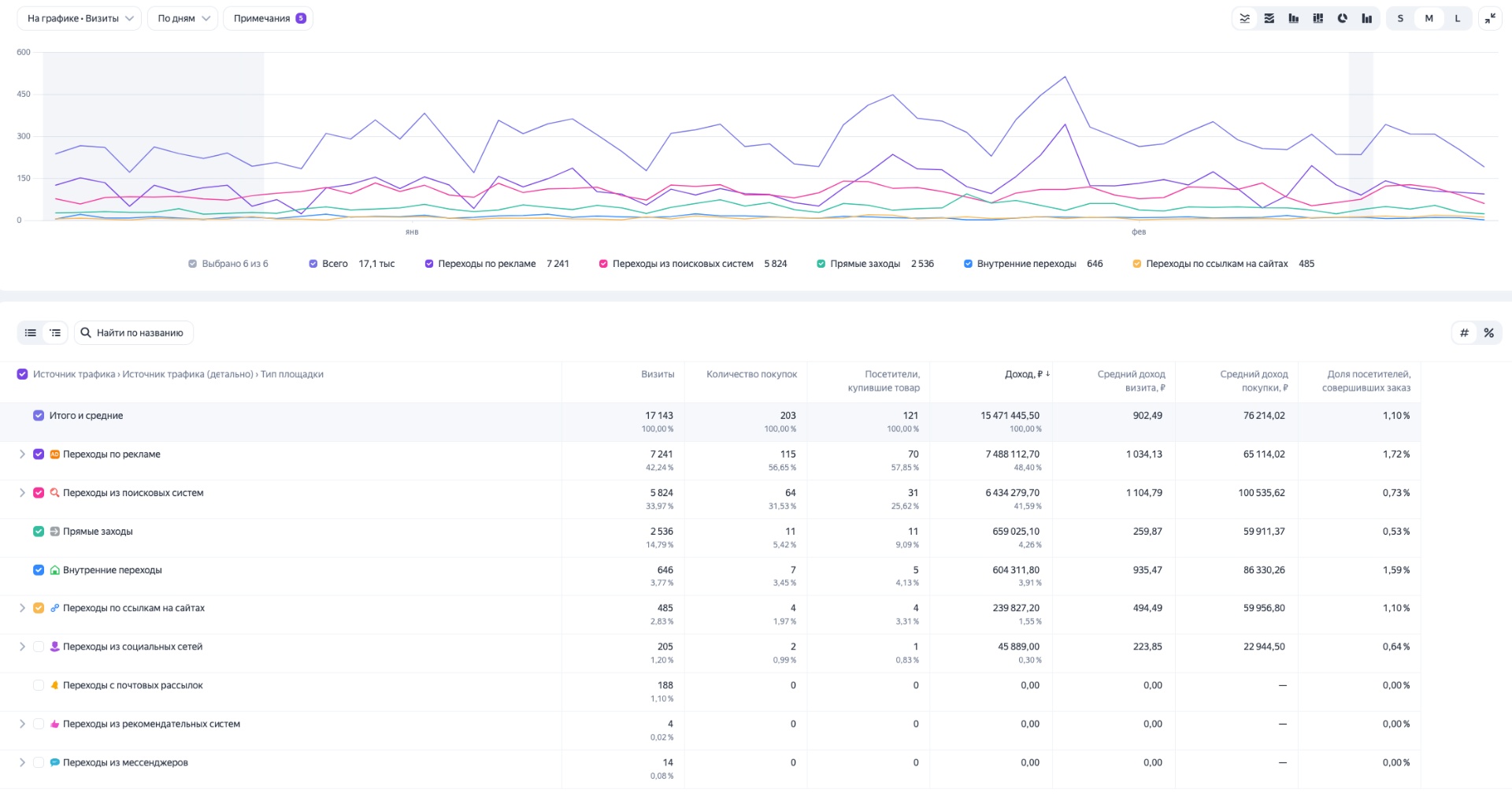Image resolution: width=1512 pixels, height=797 pixels.
Task: Select the bar chart visualization
Action: coord(1293,18)
